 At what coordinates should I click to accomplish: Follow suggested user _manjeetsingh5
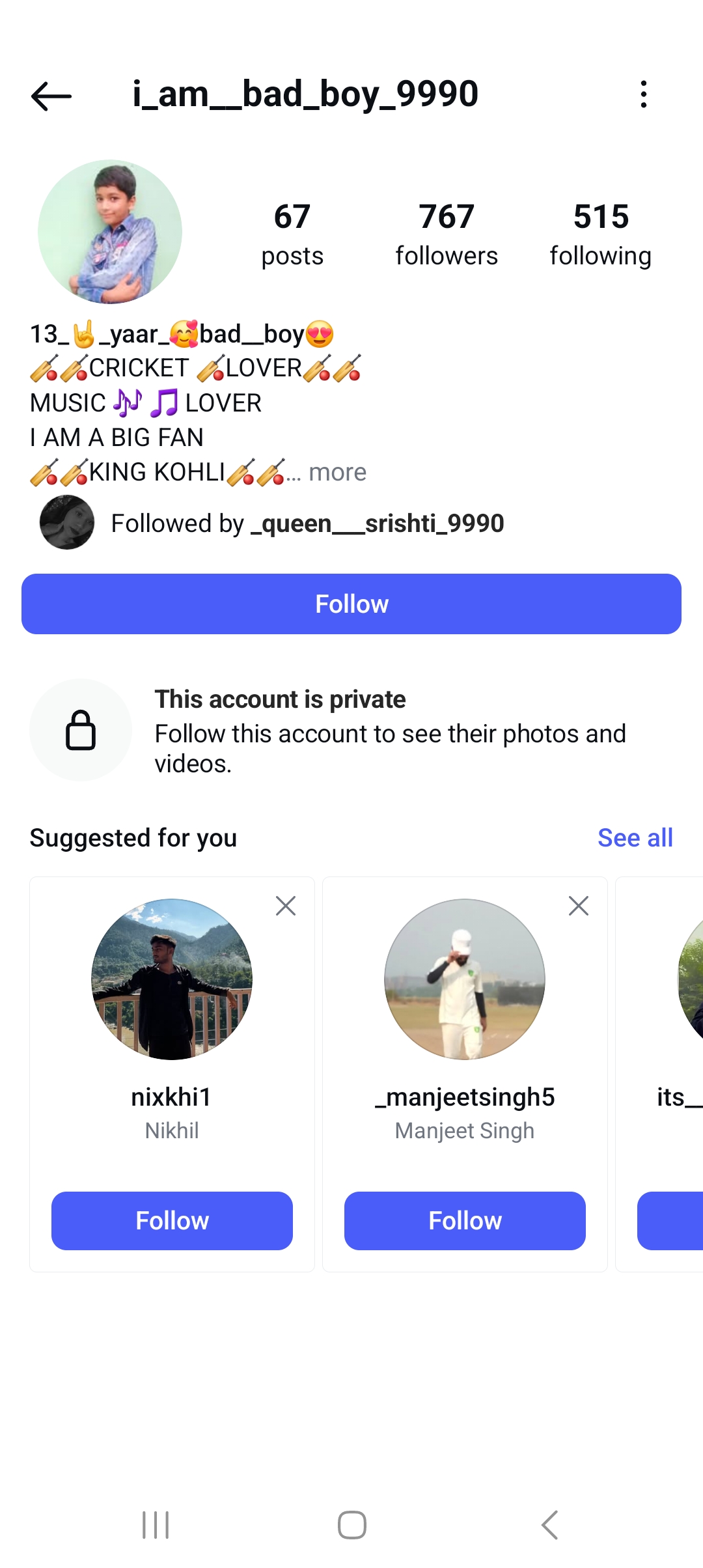pos(465,1221)
